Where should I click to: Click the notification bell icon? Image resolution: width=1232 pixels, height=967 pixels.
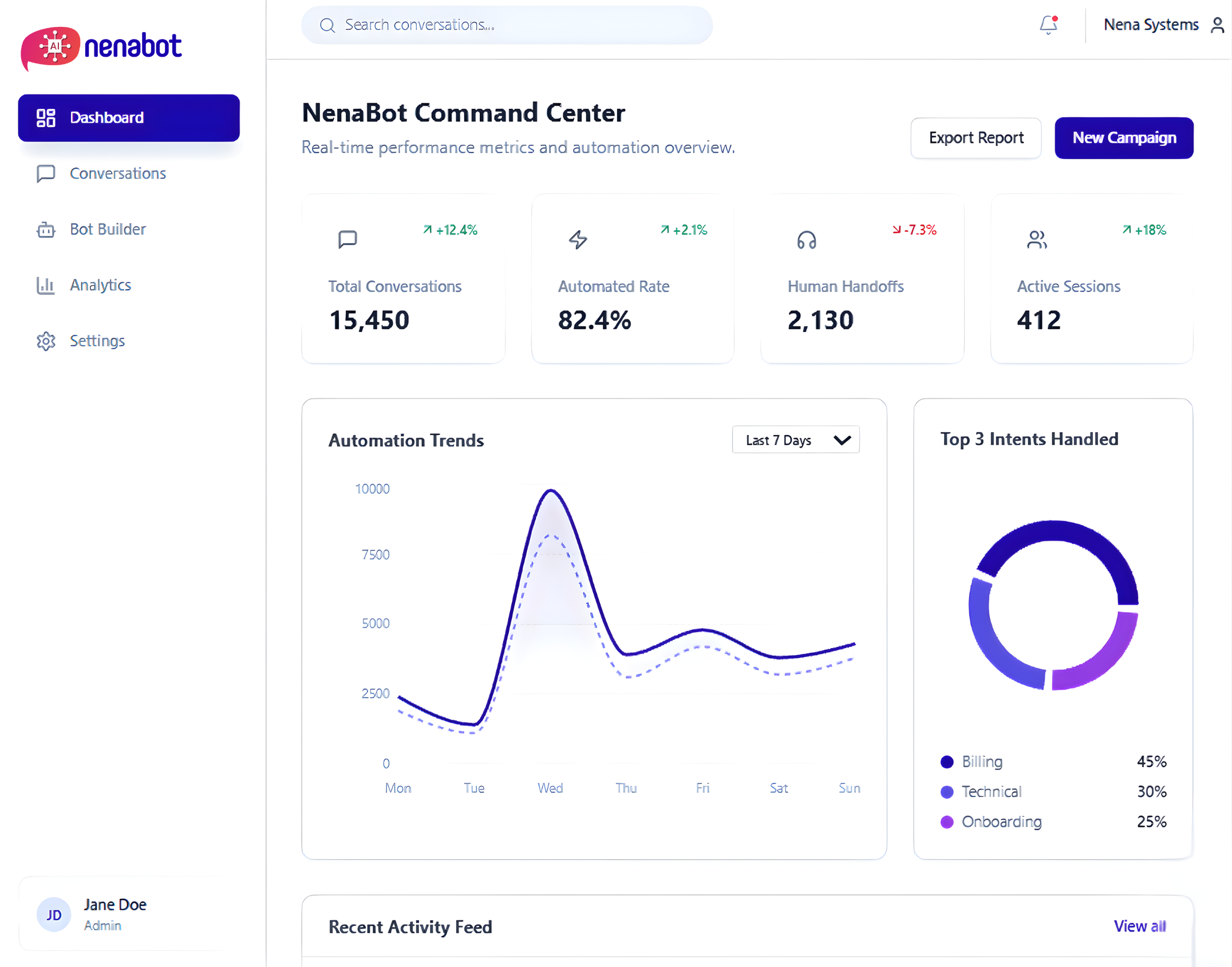point(1048,25)
